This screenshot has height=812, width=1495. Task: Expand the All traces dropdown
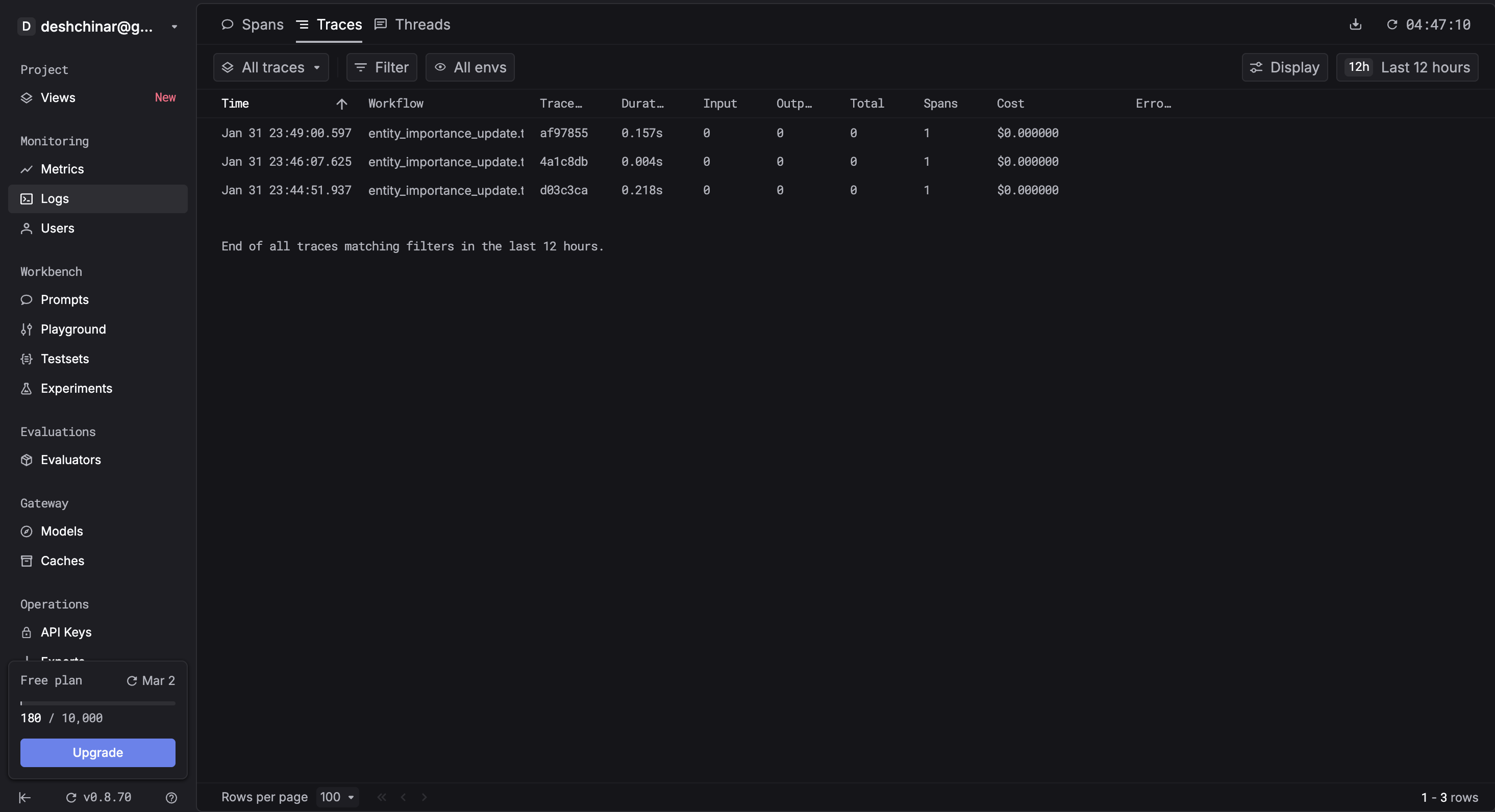[271, 67]
